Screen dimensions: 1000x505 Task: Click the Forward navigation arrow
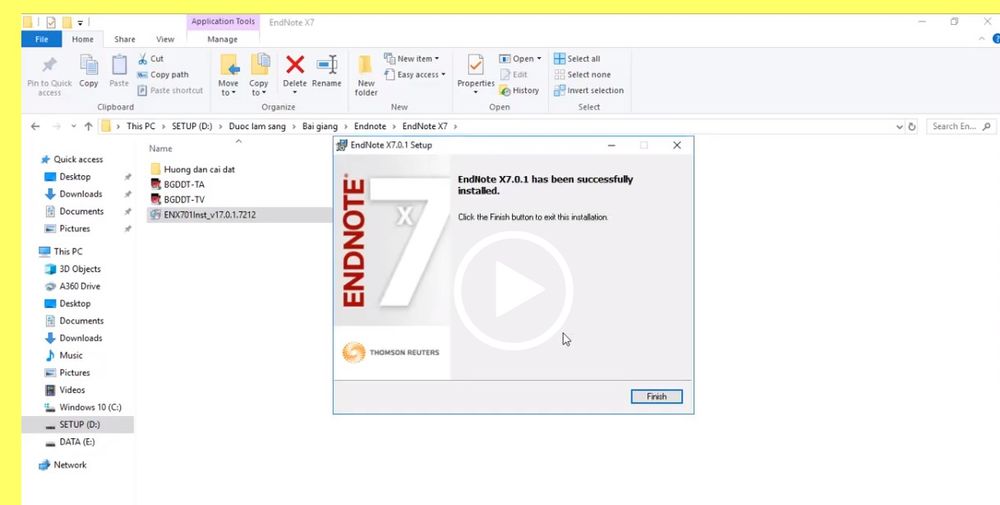(x=56, y=126)
